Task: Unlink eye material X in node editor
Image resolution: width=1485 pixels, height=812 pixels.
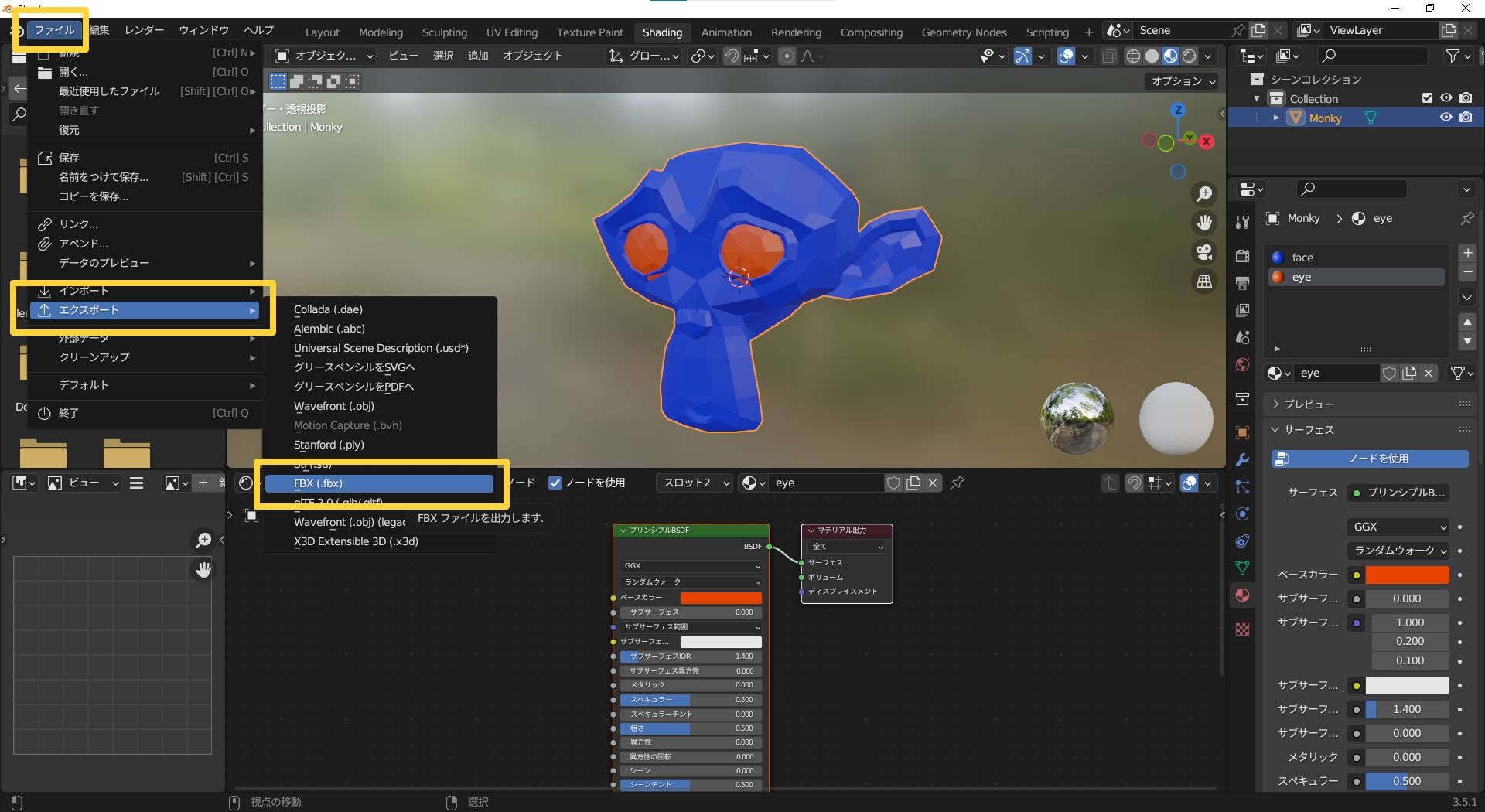Action: pos(933,483)
